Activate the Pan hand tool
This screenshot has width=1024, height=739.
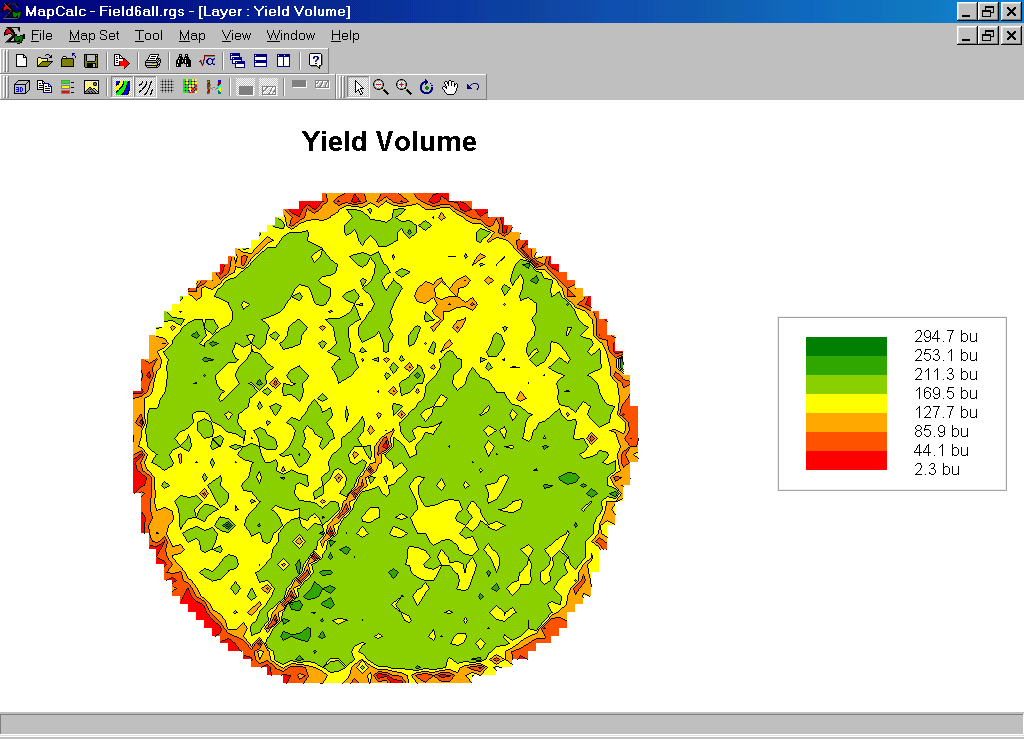click(x=450, y=86)
